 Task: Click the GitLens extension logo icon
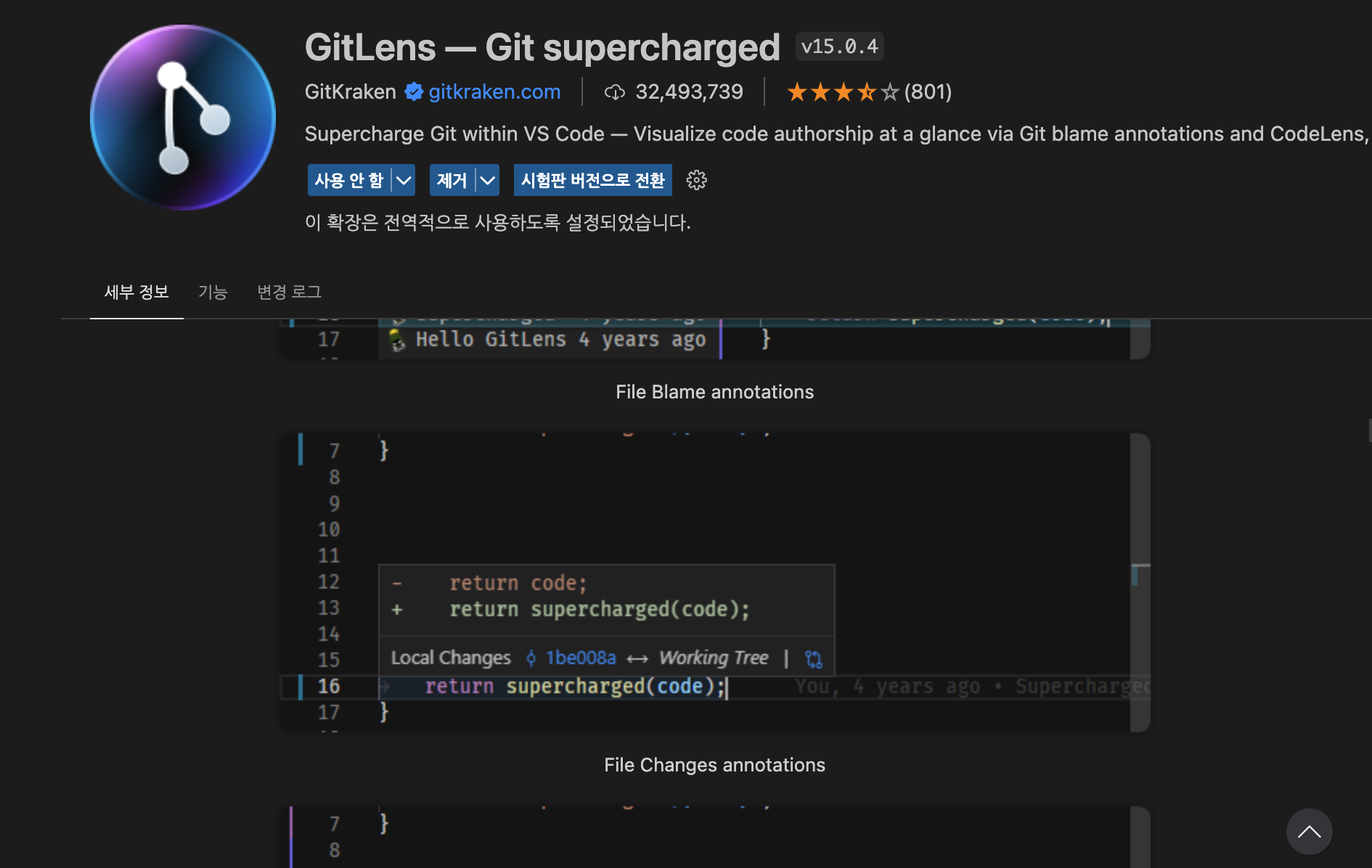coord(183,118)
